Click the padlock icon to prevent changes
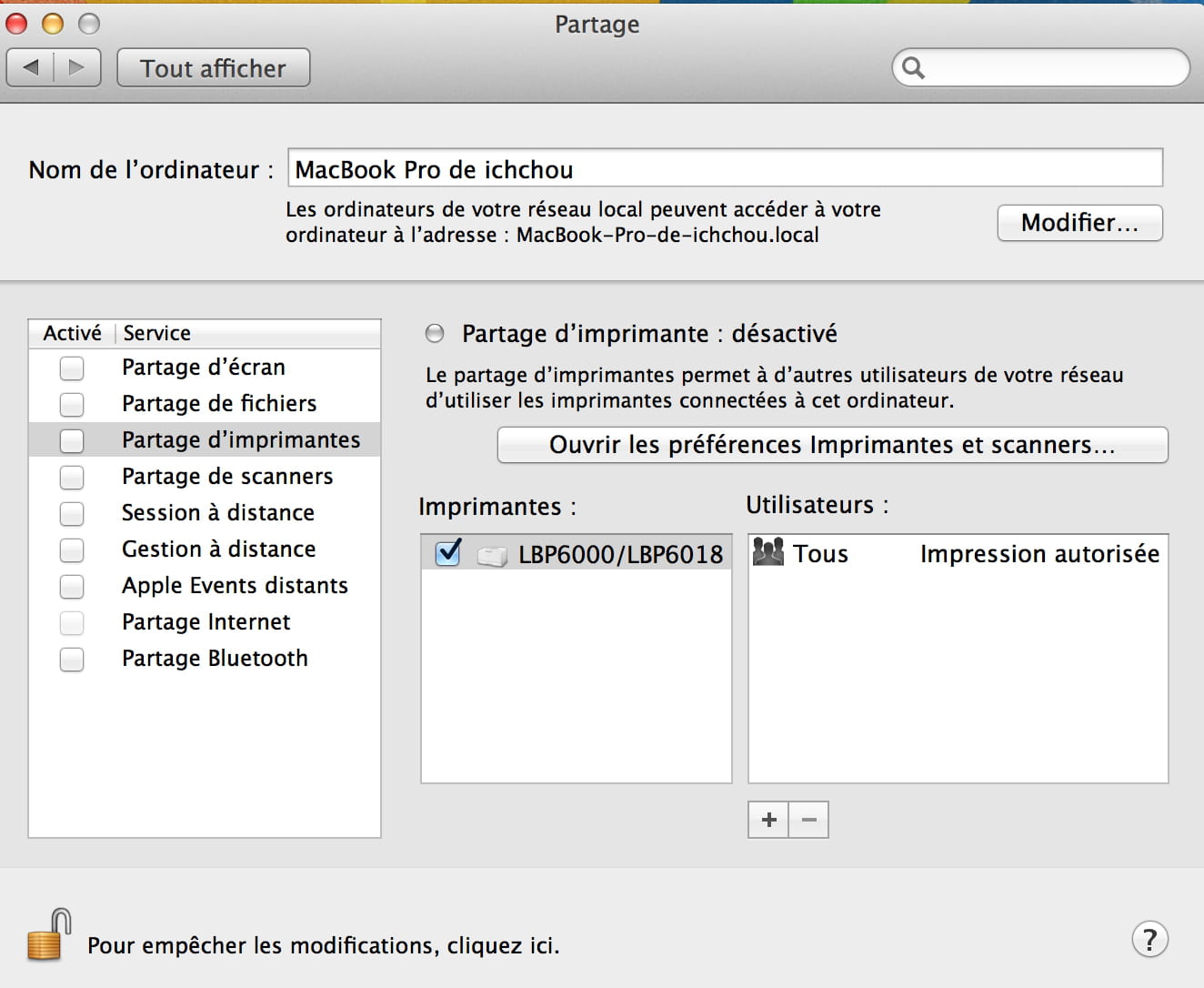Screen dimensions: 1204x988 [x=48, y=936]
